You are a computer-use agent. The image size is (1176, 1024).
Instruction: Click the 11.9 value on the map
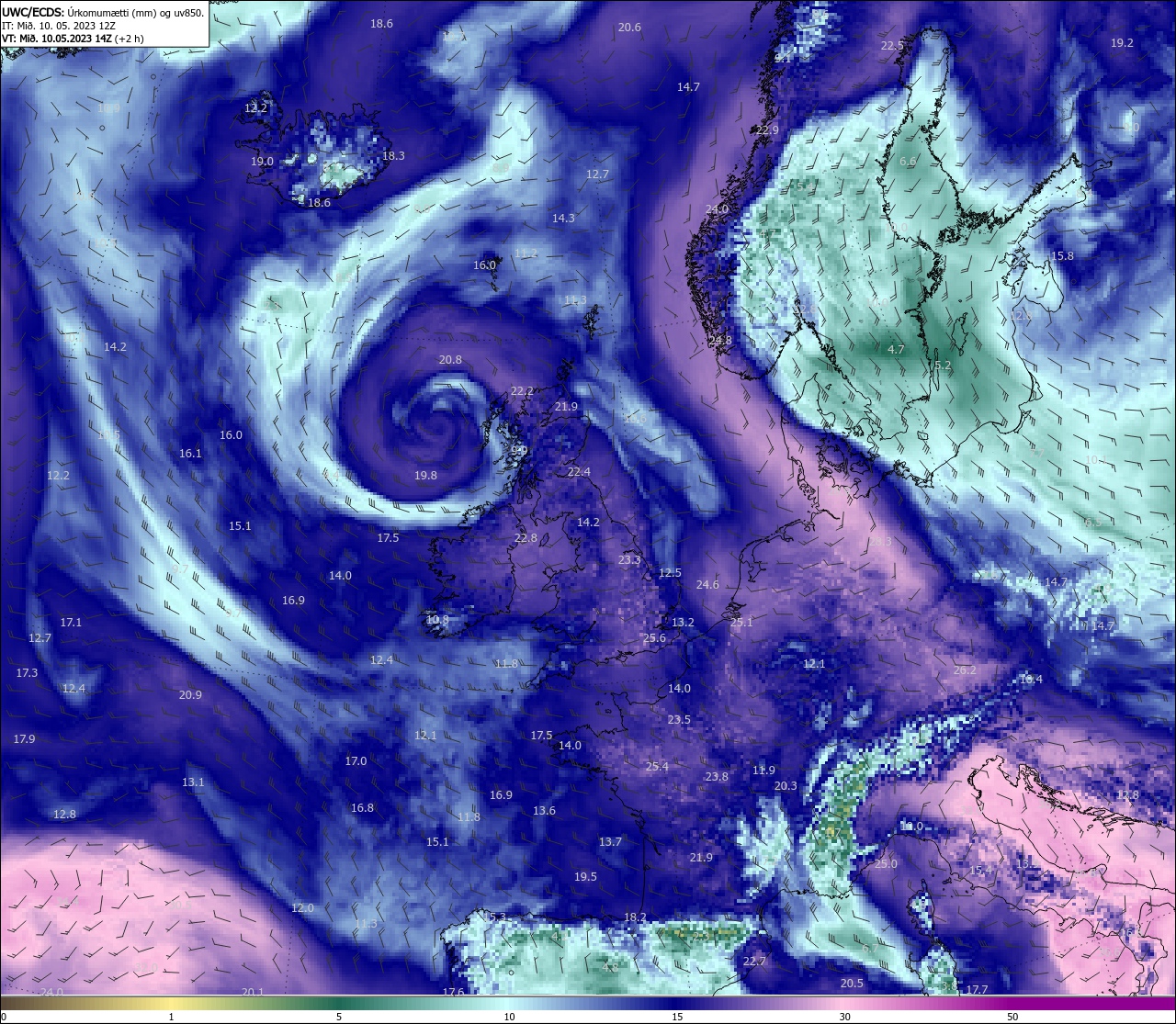coord(763,771)
